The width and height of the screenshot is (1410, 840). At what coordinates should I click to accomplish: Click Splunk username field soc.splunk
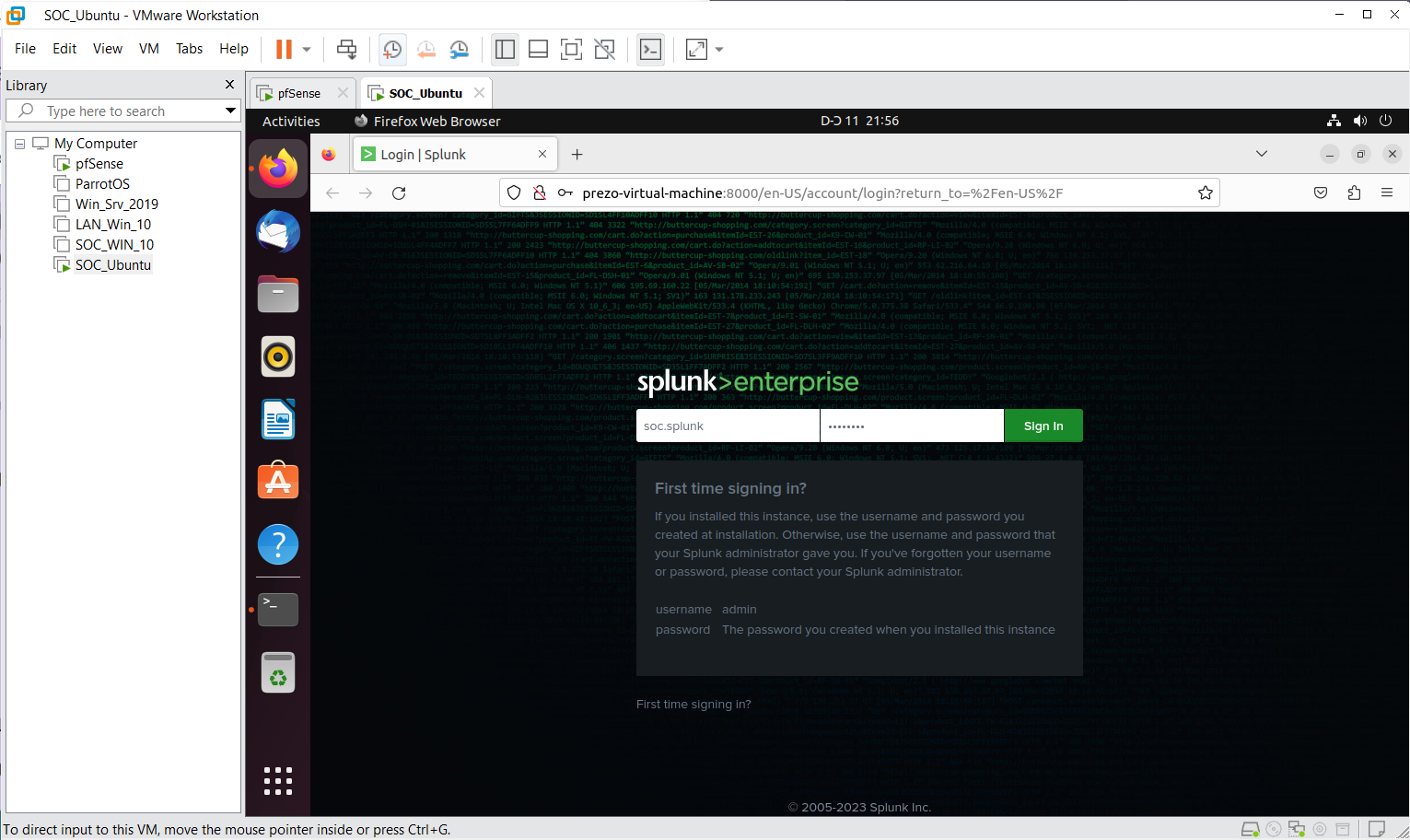point(728,426)
